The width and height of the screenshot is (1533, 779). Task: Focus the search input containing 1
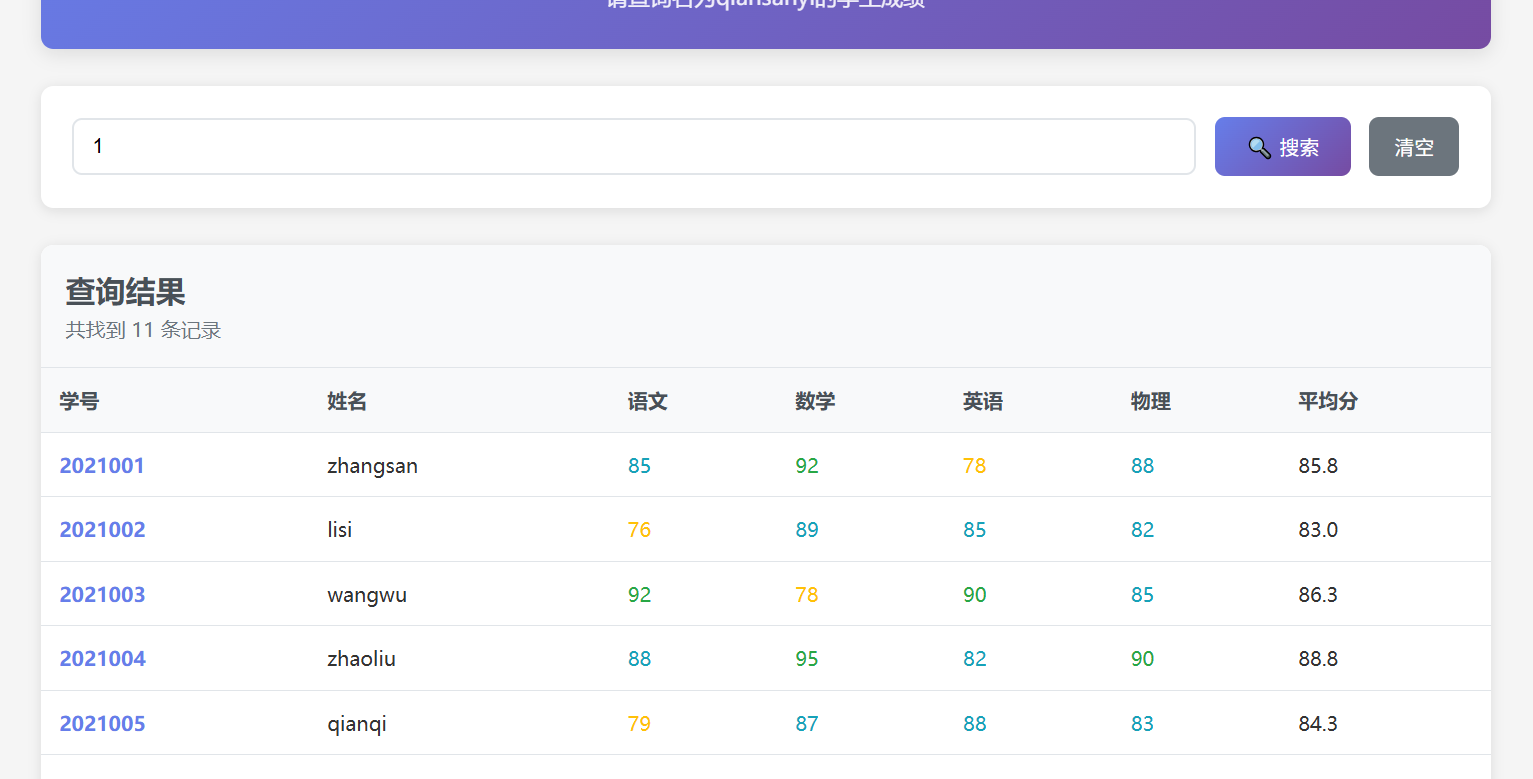634,146
